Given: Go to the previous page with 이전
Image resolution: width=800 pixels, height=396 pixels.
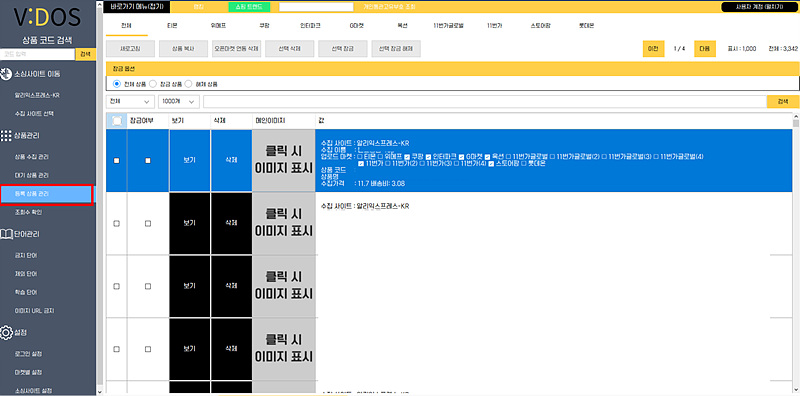Looking at the screenshot, I should pos(653,48).
